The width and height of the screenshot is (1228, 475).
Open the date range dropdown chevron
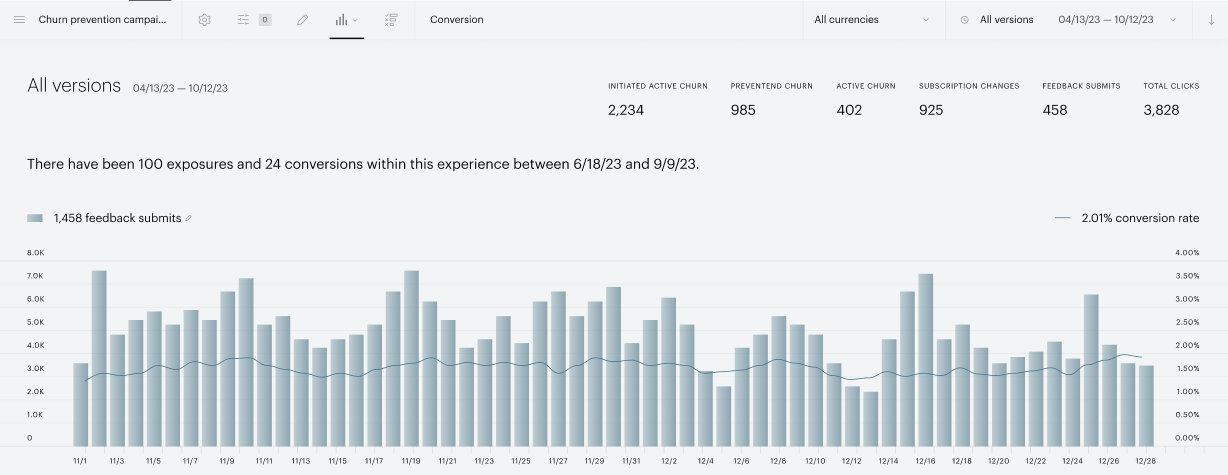pos(1173,20)
